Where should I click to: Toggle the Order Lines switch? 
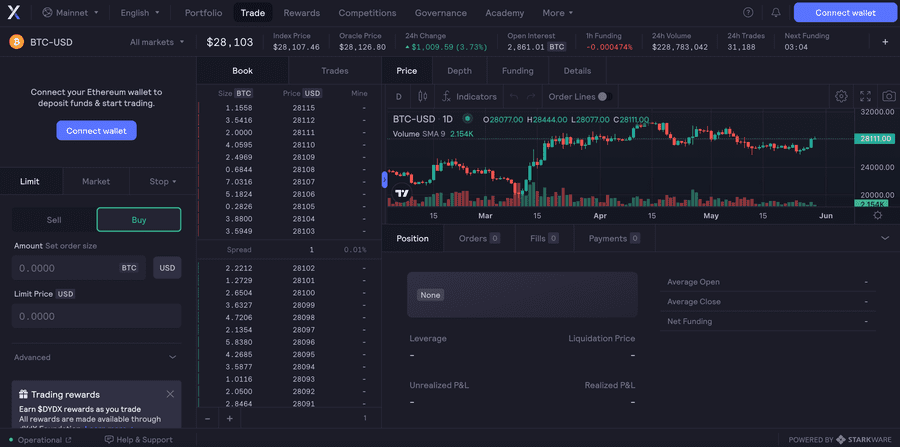[x=603, y=97]
